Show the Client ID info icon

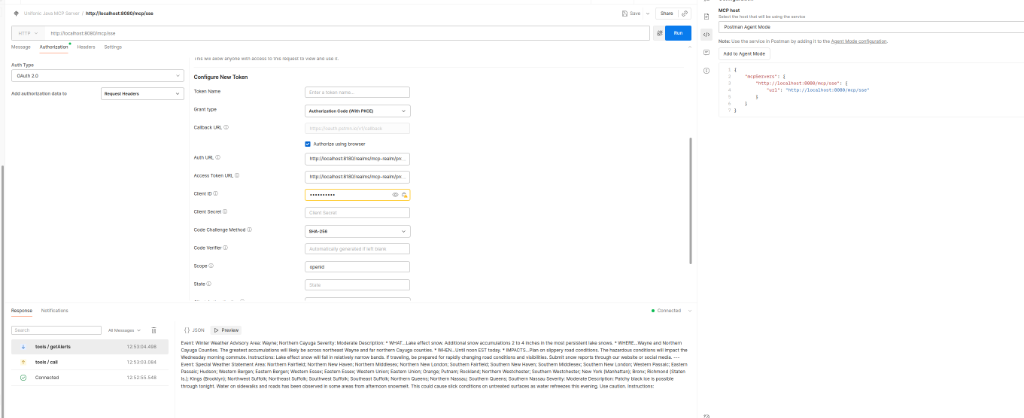(216, 193)
